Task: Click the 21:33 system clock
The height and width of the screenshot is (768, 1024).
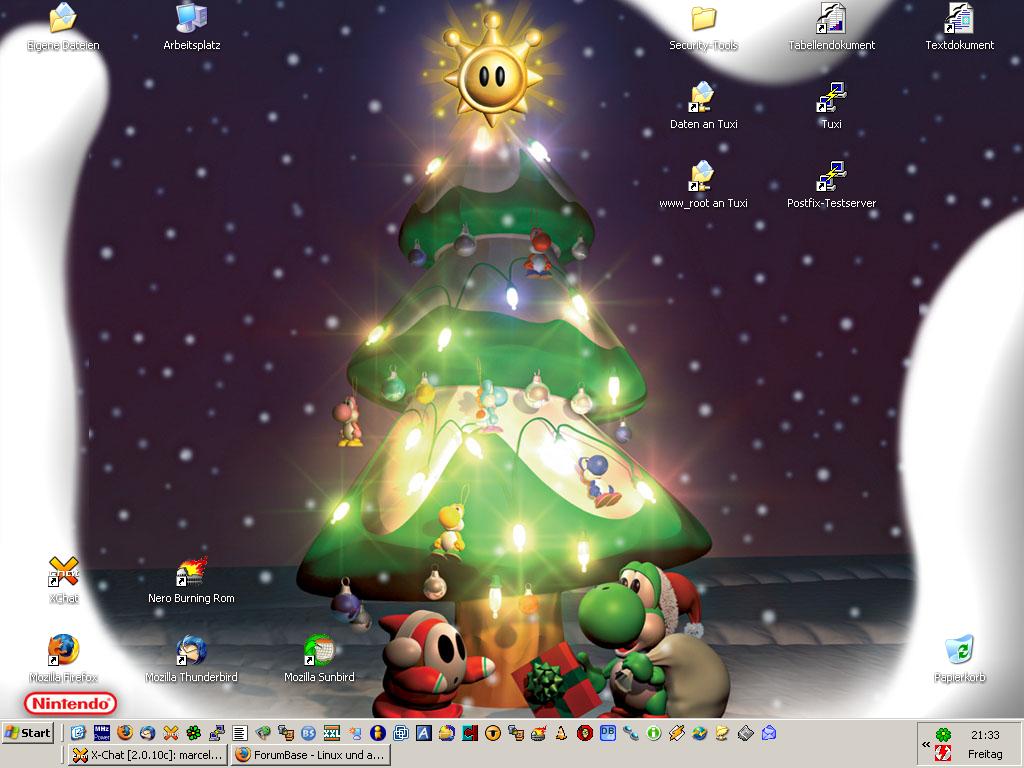Action: click(x=985, y=735)
